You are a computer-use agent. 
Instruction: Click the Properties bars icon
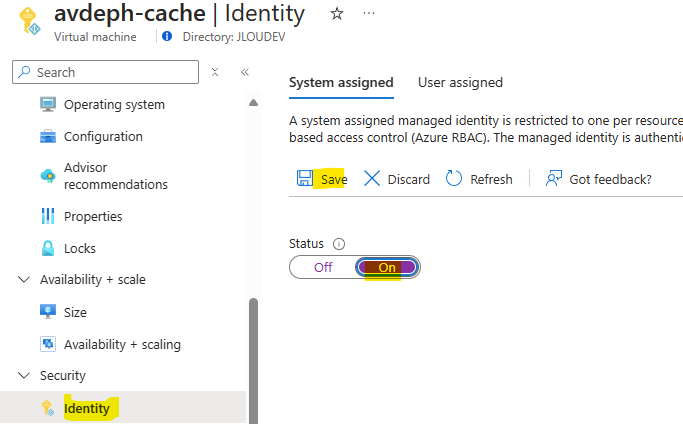48,216
